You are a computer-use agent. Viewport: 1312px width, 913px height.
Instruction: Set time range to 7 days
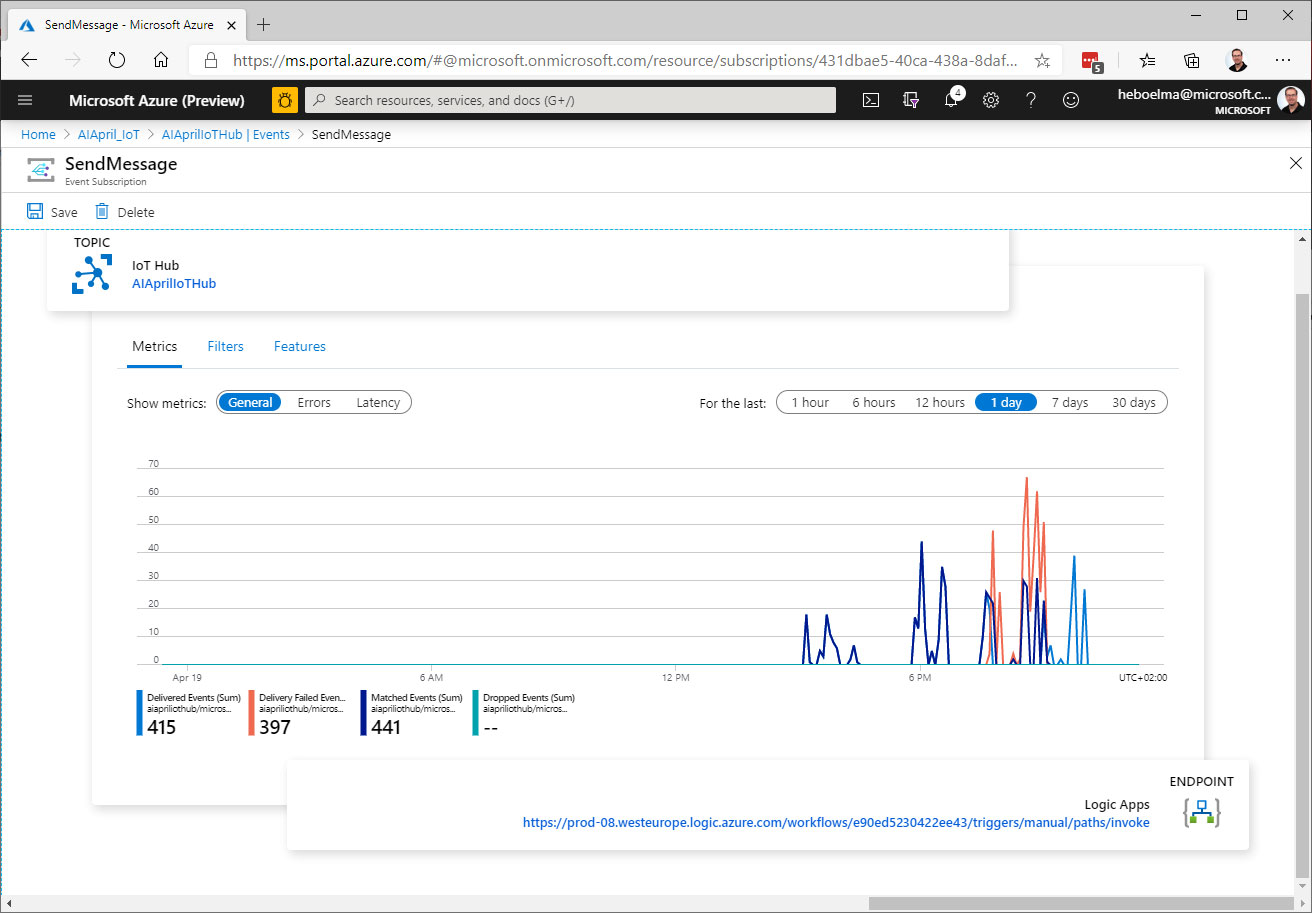(x=1070, y=402)
